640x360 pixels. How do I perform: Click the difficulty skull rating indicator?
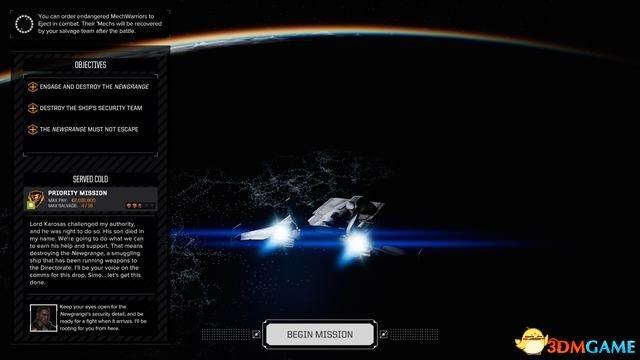[140, 205]
